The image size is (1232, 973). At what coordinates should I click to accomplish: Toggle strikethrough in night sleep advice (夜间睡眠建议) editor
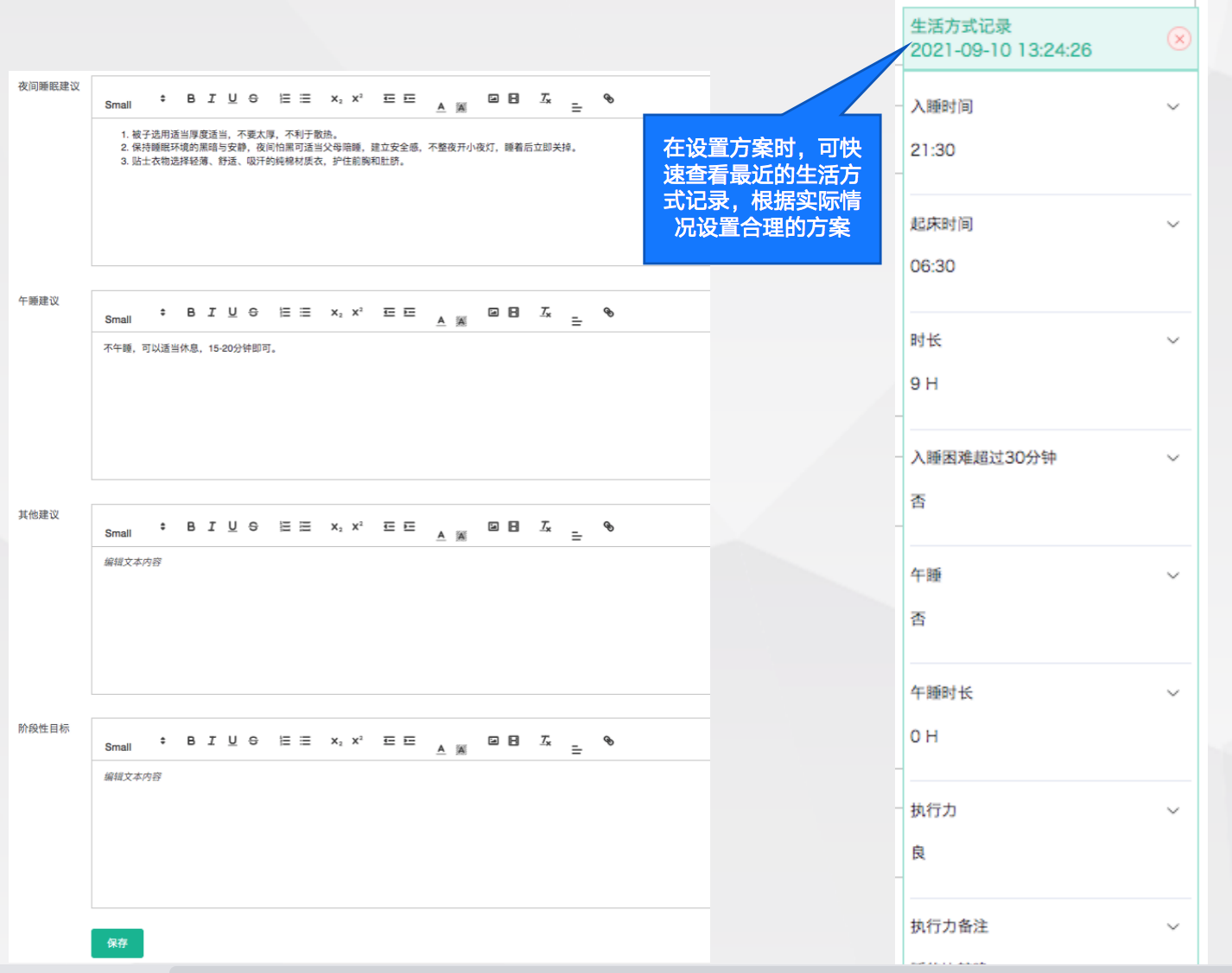253,99
